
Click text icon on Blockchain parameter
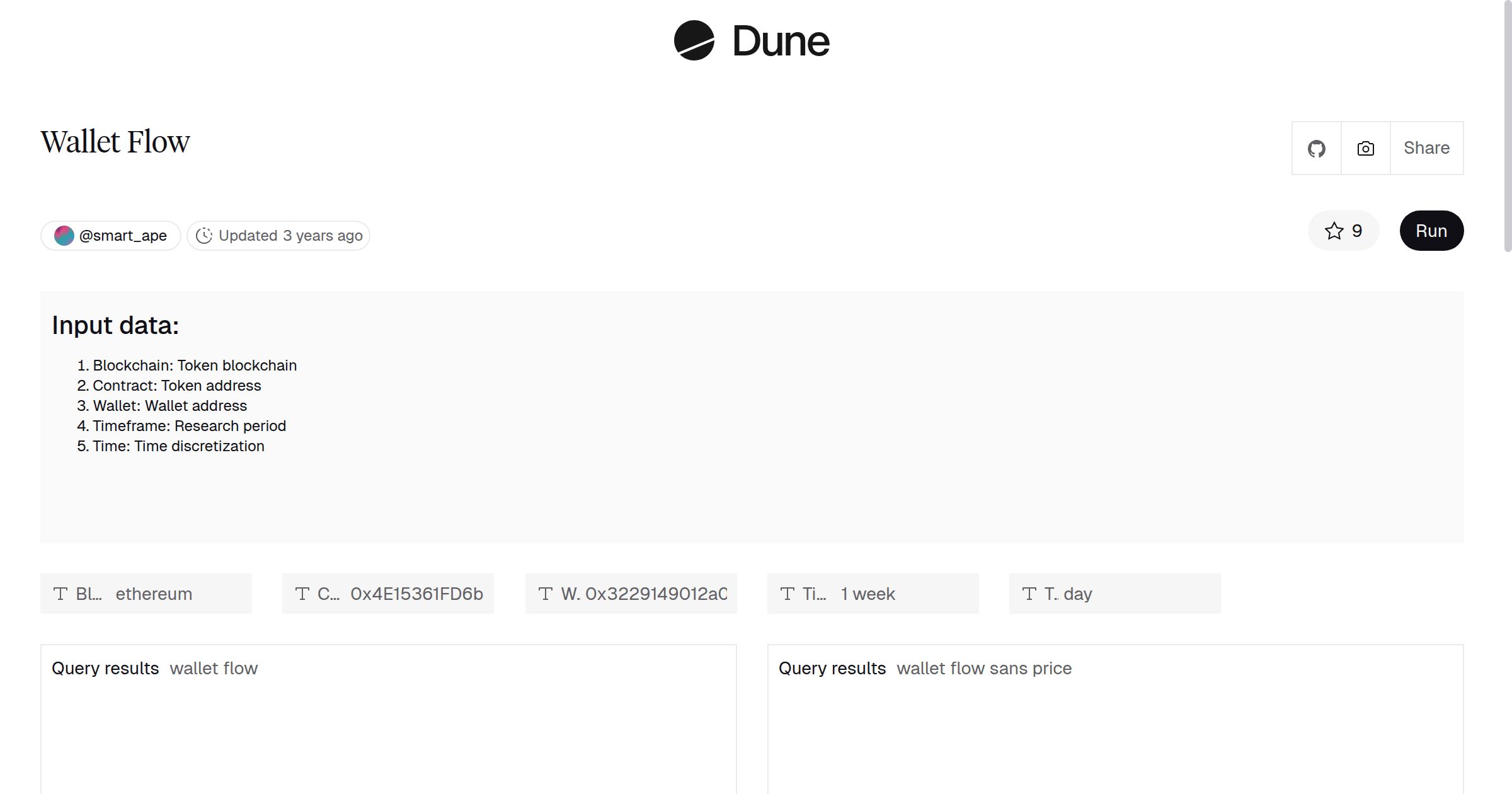click(x=60, y=594)
